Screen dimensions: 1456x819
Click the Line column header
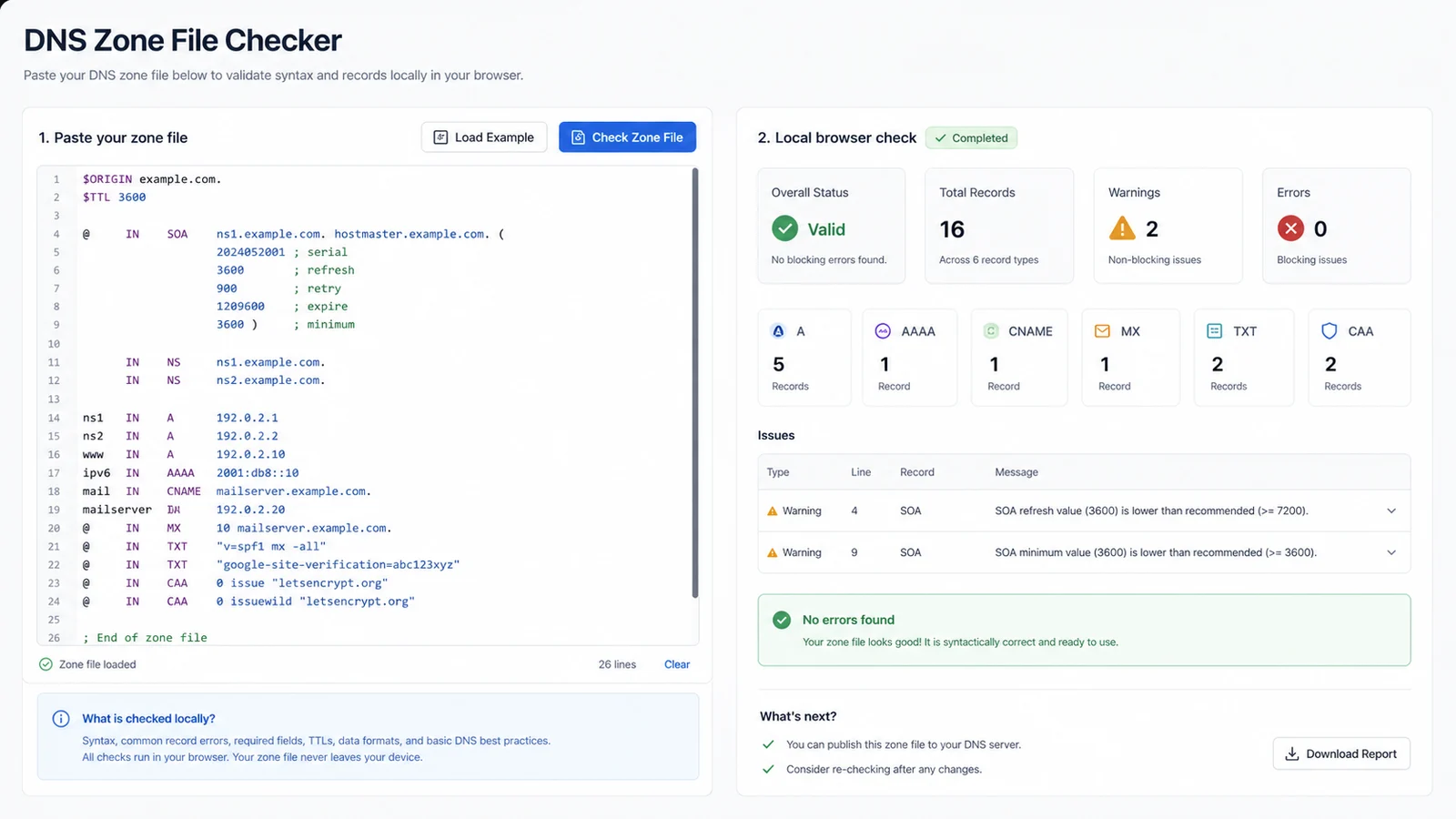click(861, 472)
